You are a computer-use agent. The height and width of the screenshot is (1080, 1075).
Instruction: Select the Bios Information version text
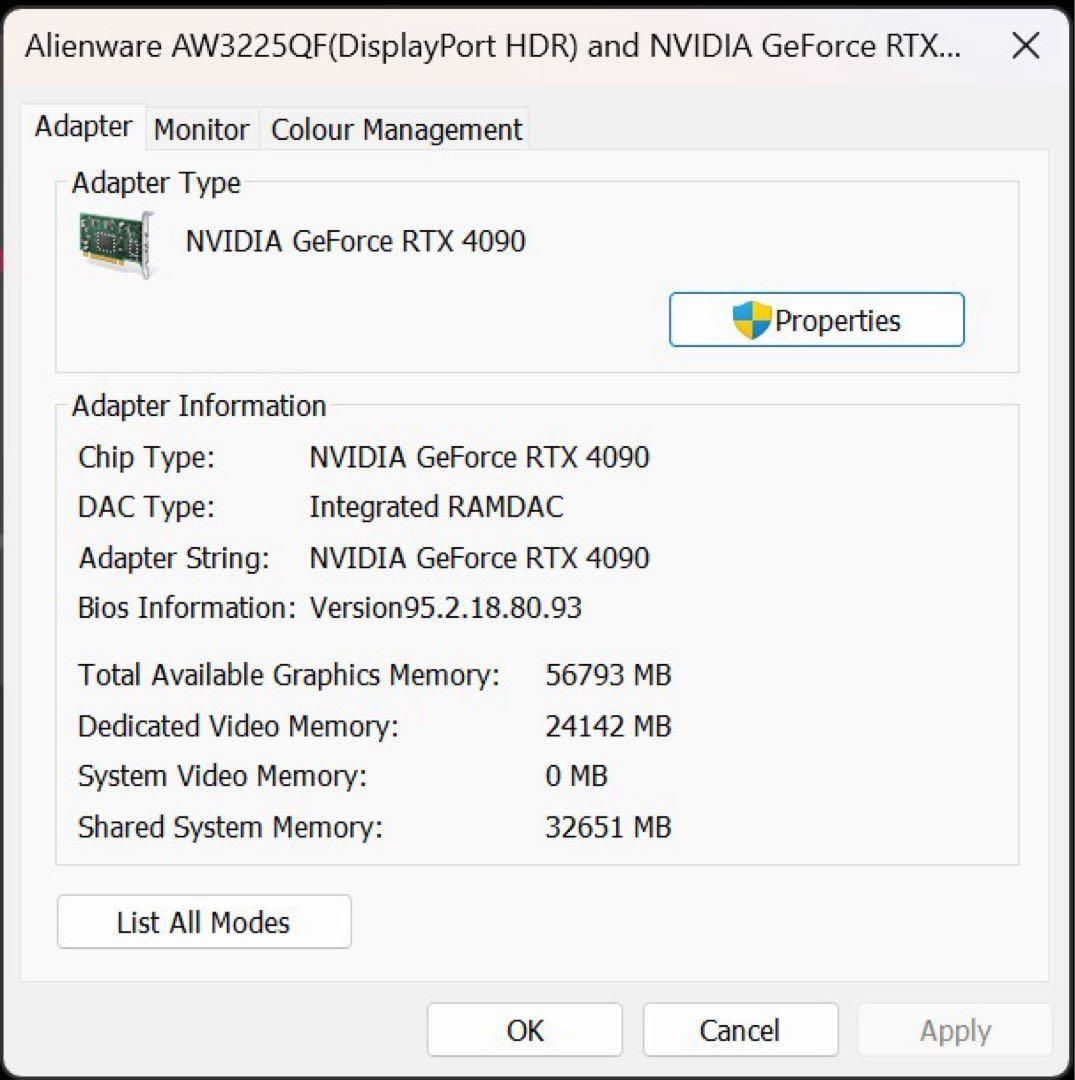[x=446, y=608]
